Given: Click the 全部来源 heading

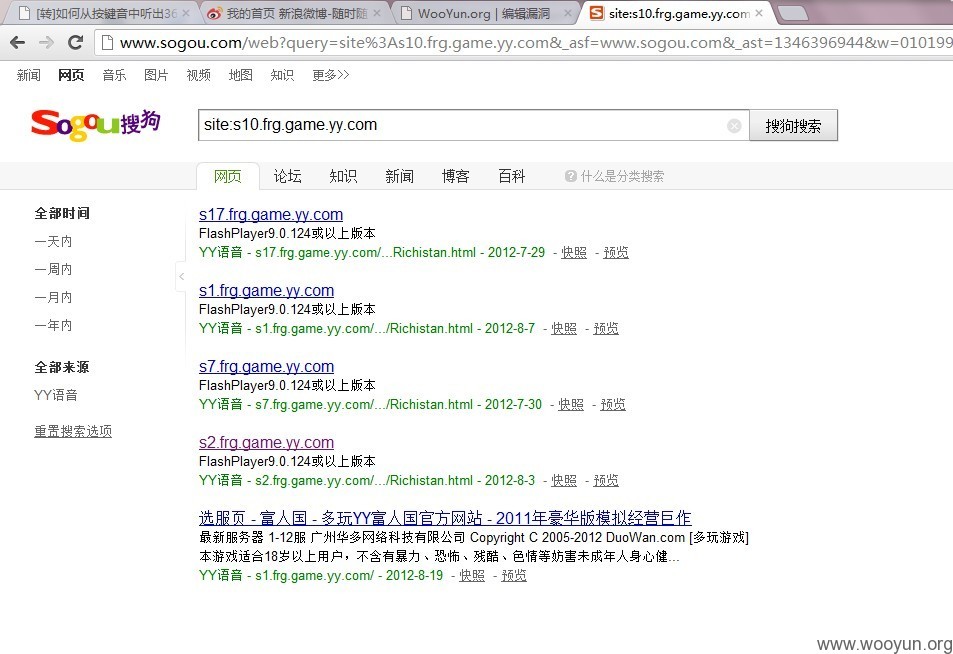Looking at the screenshot, I should tap(62, 367).
